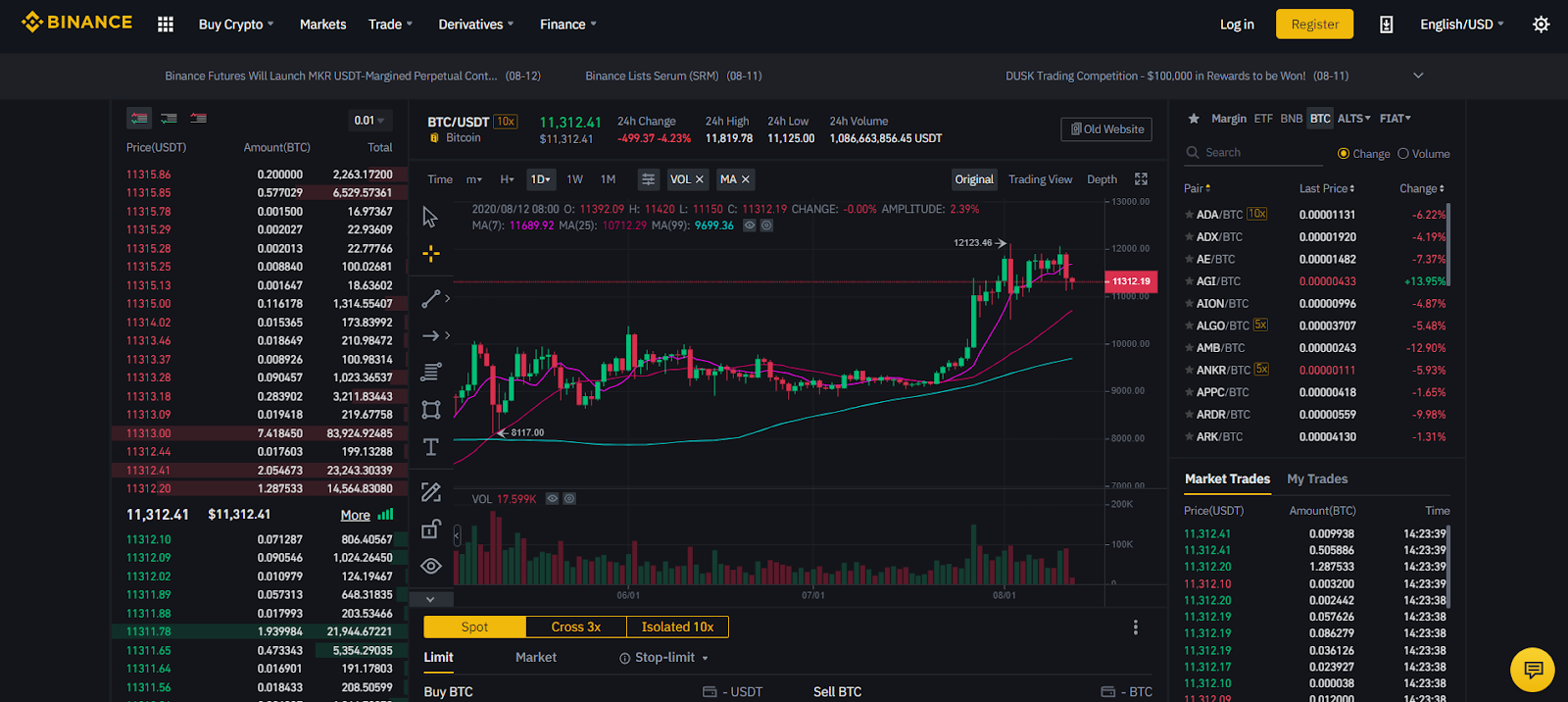Open VOL indicator settings icon in volume pane
The width and height of the screenshot is (1568, 702).
569,499
